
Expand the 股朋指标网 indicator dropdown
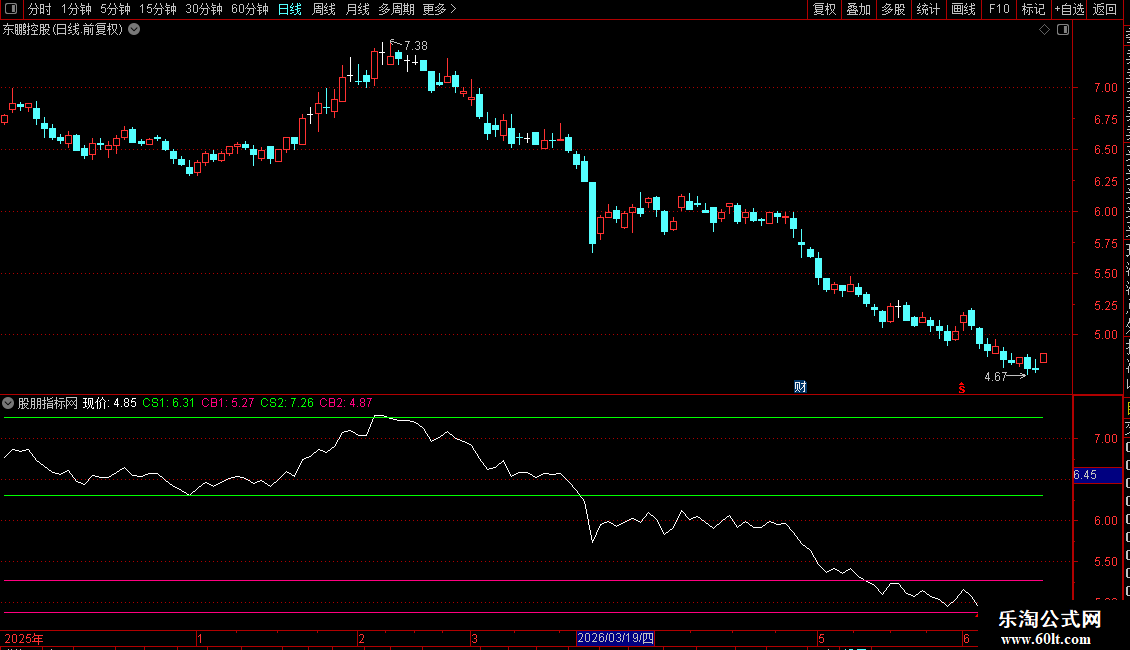(8, 403)
